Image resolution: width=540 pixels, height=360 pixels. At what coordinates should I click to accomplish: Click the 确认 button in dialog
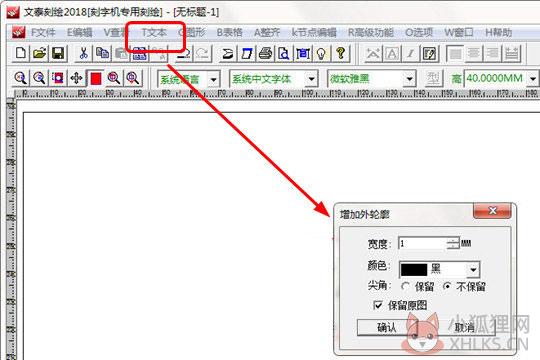387,327
